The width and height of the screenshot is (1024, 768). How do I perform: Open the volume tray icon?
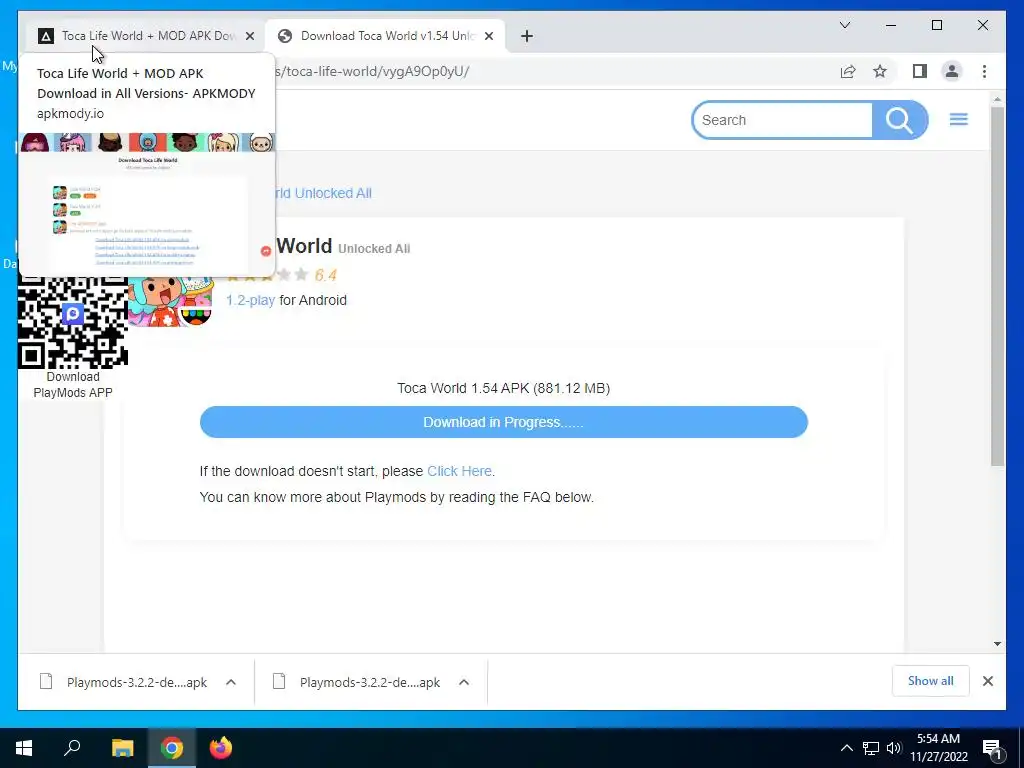click(894, 748)
